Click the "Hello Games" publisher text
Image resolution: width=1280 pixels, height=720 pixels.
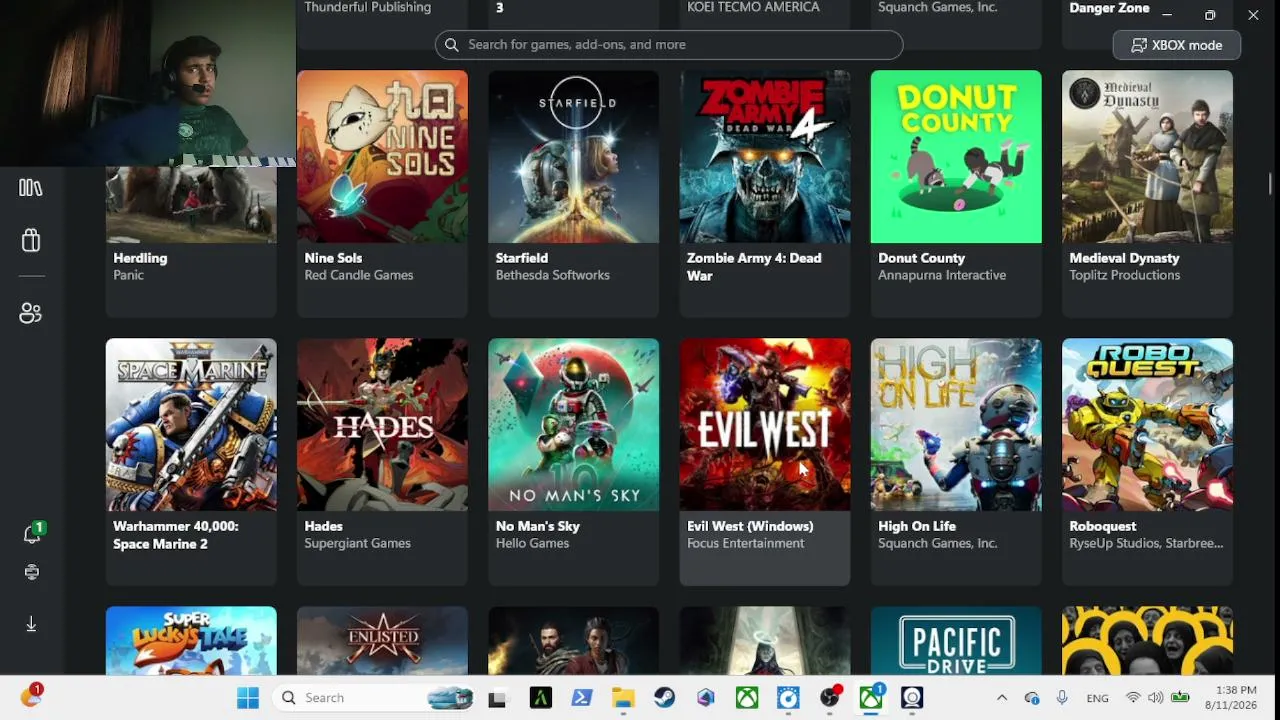tap(532, 543)
